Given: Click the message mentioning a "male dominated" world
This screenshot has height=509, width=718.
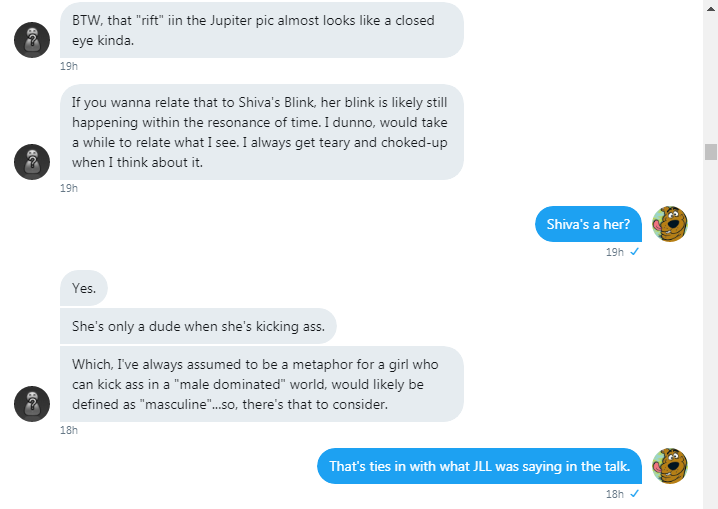Looking at the screenshot, I should [262, 384].
